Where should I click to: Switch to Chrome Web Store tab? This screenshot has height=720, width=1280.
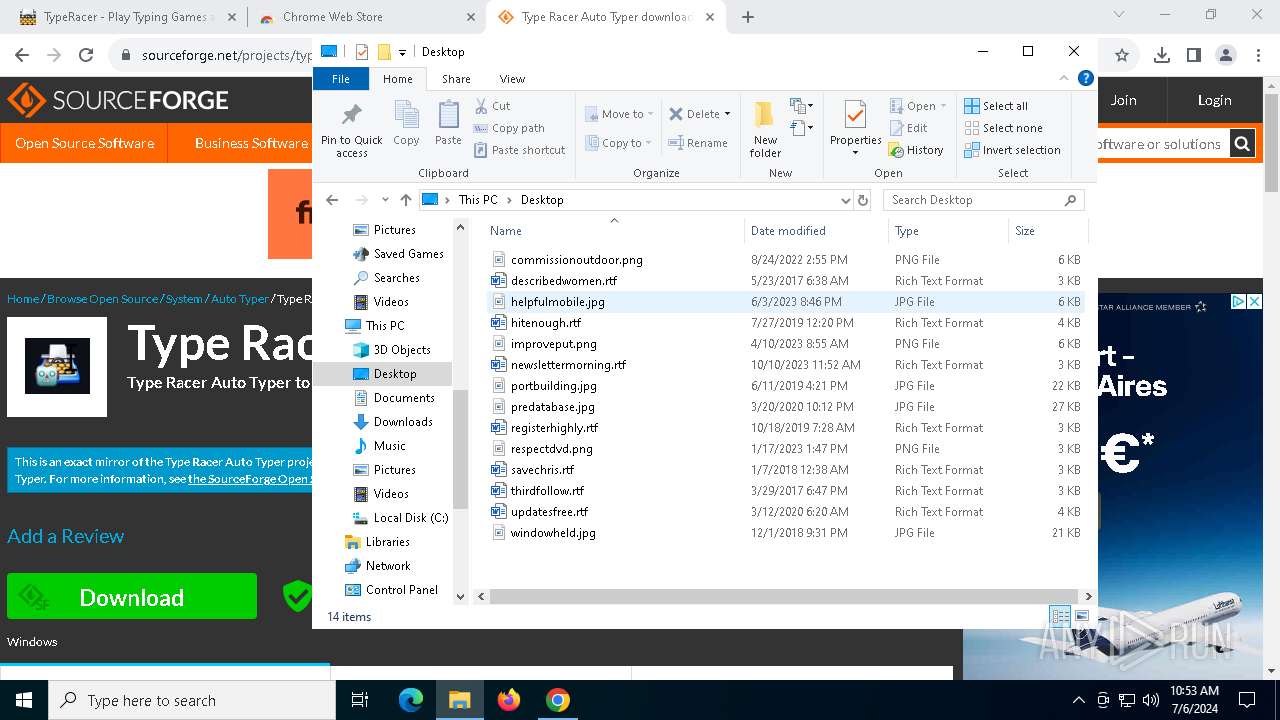coord(368,17)
